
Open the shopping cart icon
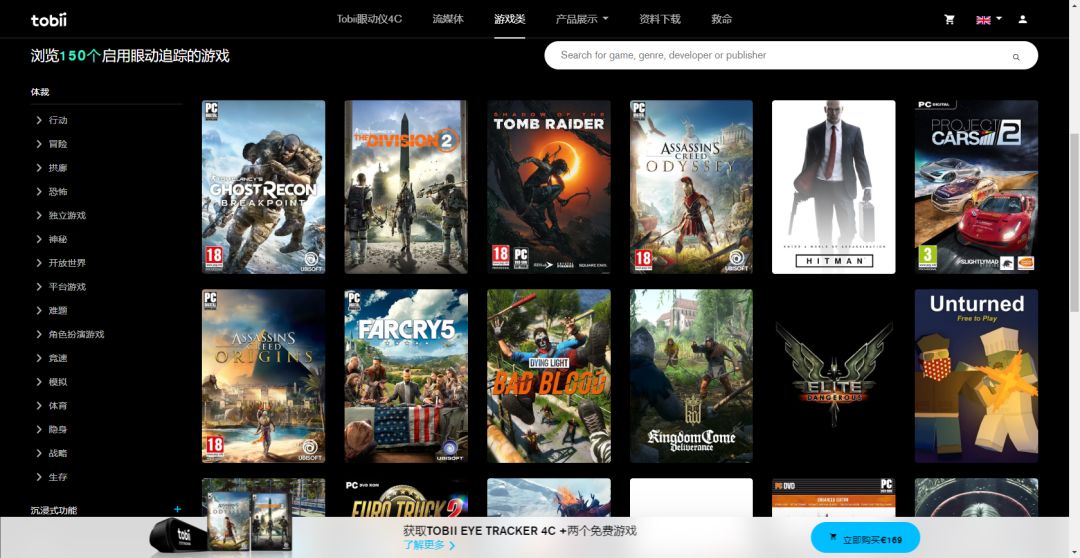click(950, 19)
